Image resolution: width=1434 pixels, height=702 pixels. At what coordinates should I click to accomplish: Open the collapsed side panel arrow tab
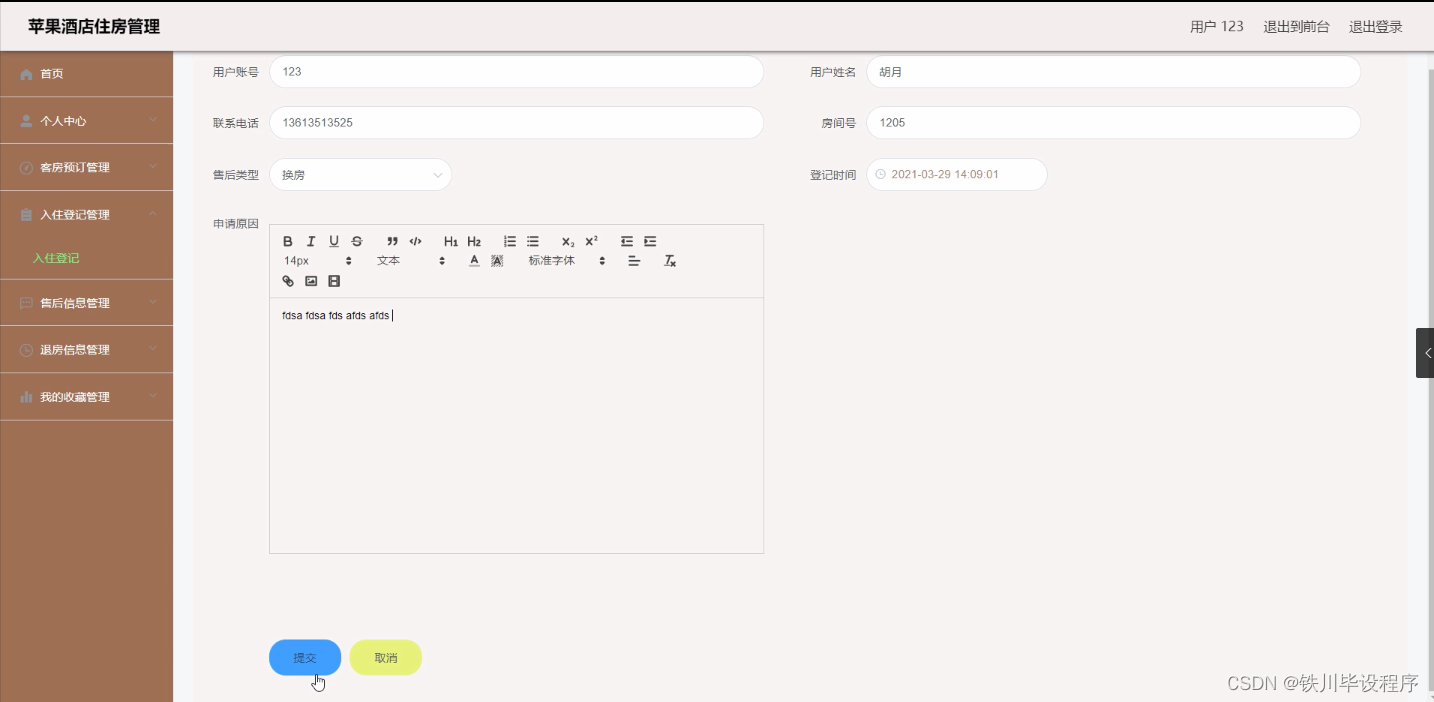(1425, 353)
